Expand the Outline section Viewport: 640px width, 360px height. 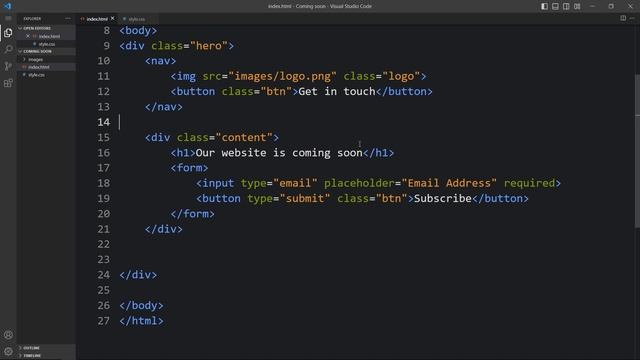point(31,348)
